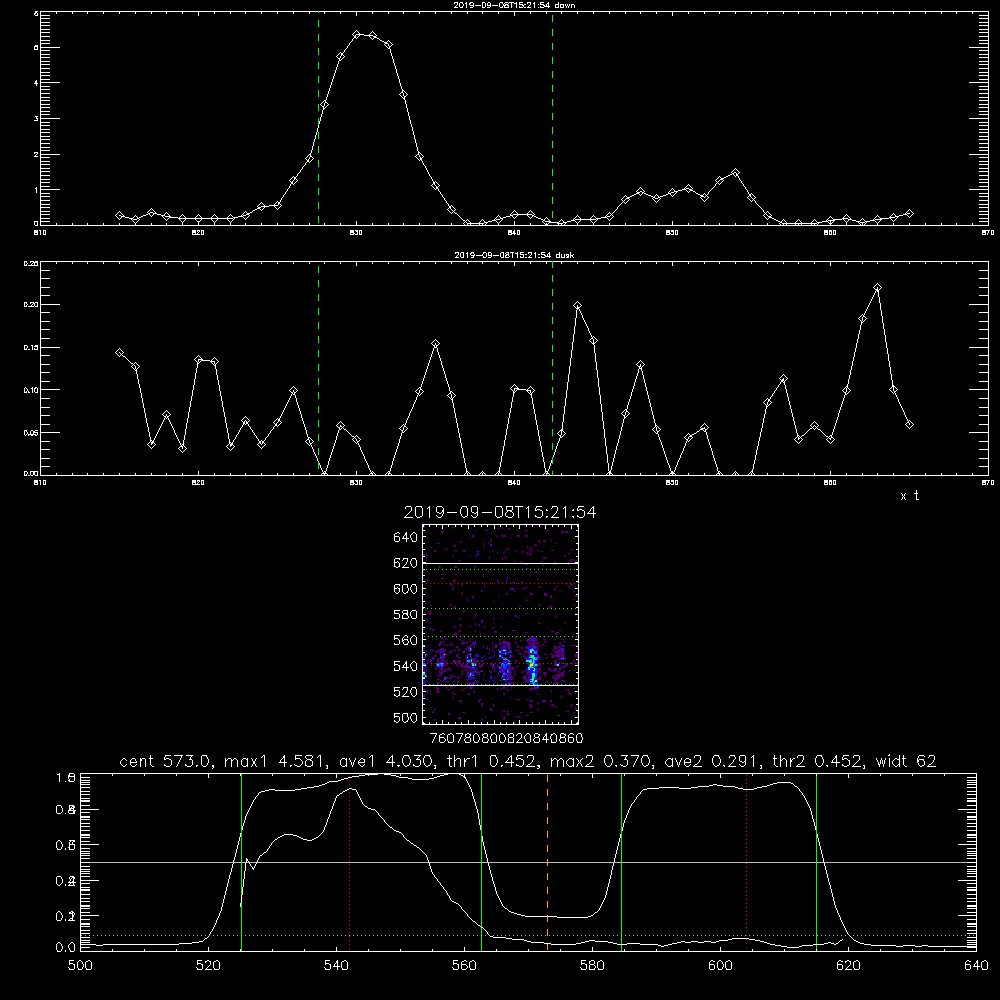Click the '520' y-axis label of the spectrogram
The height and width of the screenshot is (1000, 1000).
(x=406, y=692)
